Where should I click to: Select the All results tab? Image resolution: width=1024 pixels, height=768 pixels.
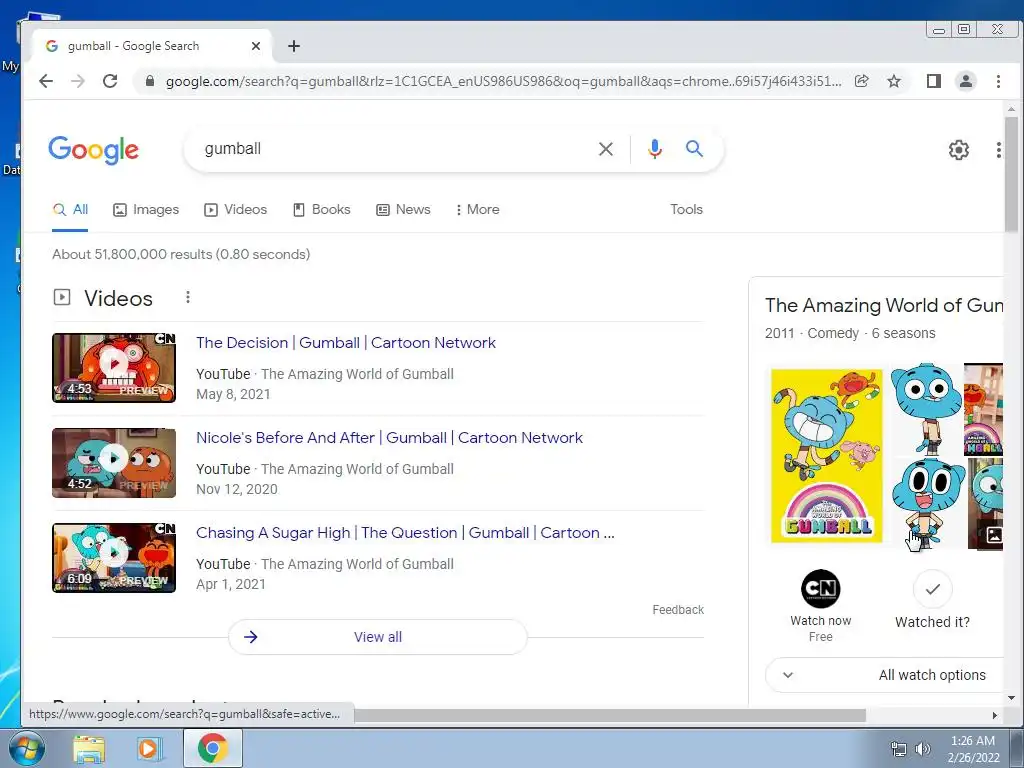pyautogui.click(x=70, y=210)
